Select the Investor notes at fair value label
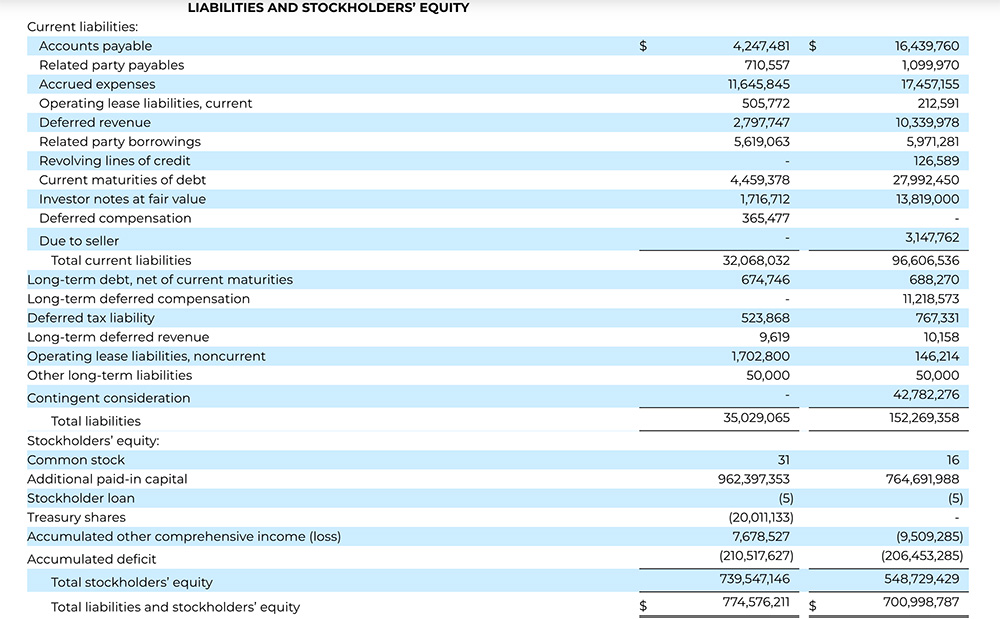 tap(122, 199)
